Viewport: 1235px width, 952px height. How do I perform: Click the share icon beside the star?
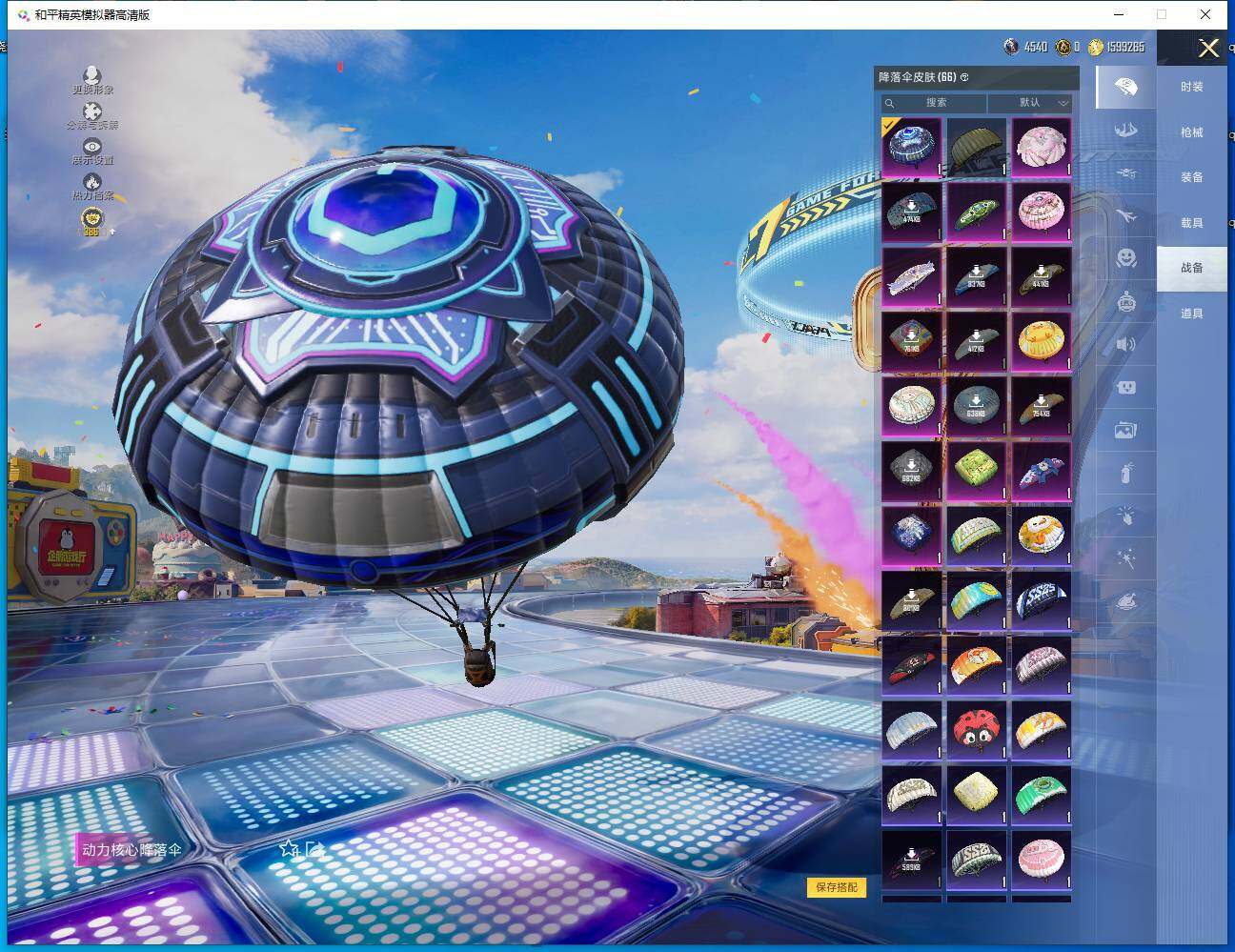pyautogui.click(x=314, y=848)
